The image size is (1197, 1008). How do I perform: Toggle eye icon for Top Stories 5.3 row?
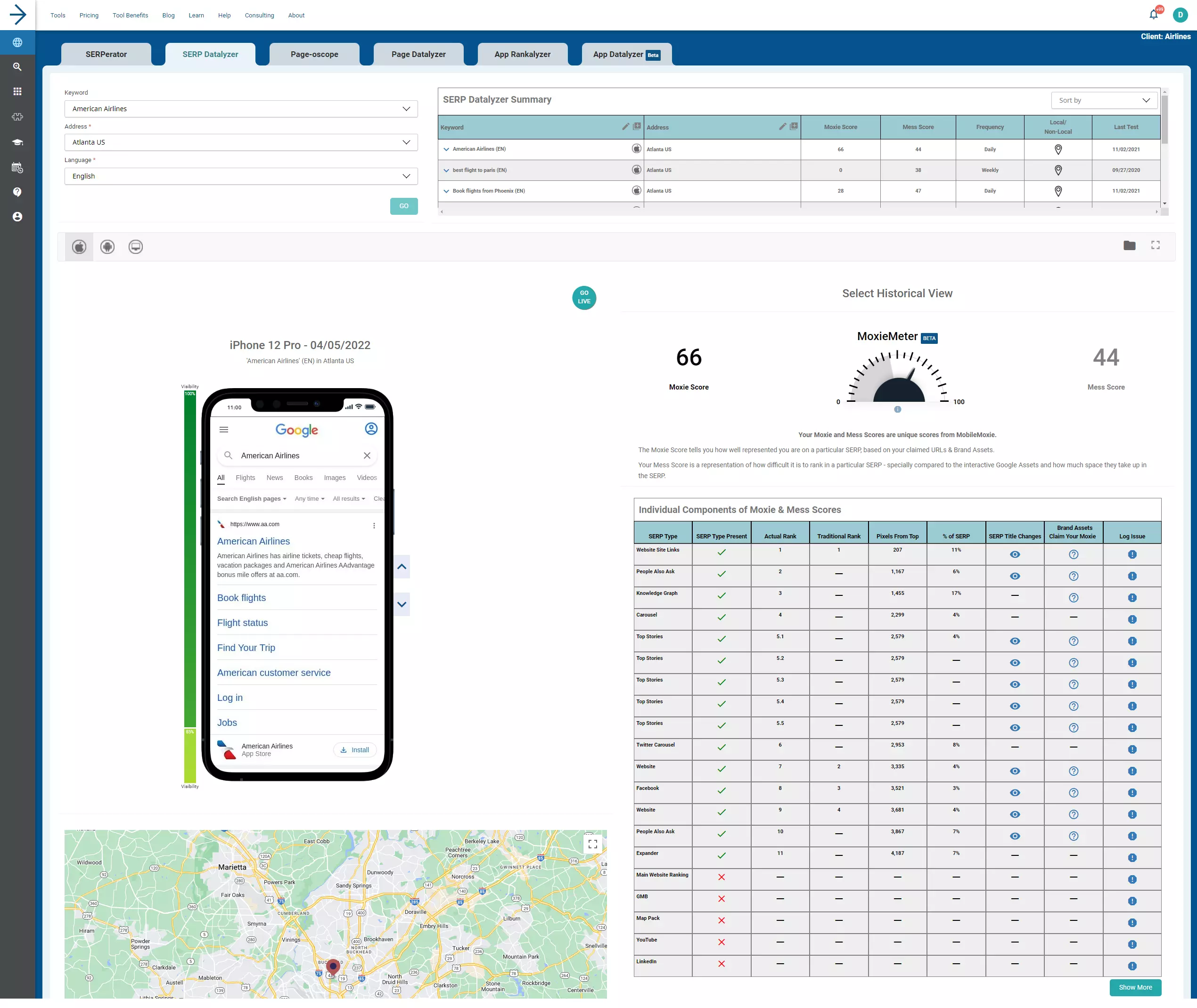(1015, 685)
